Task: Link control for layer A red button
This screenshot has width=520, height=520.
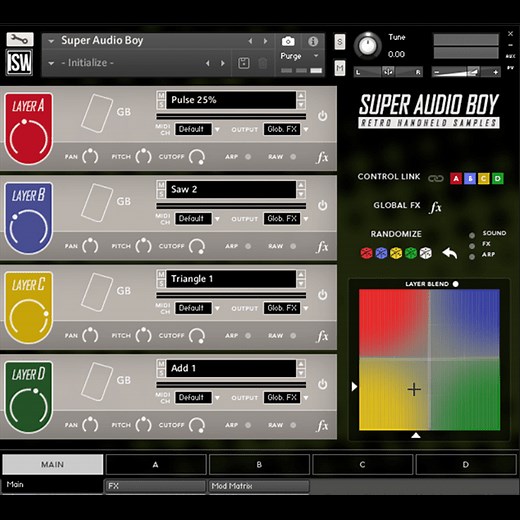Action: 456,179
